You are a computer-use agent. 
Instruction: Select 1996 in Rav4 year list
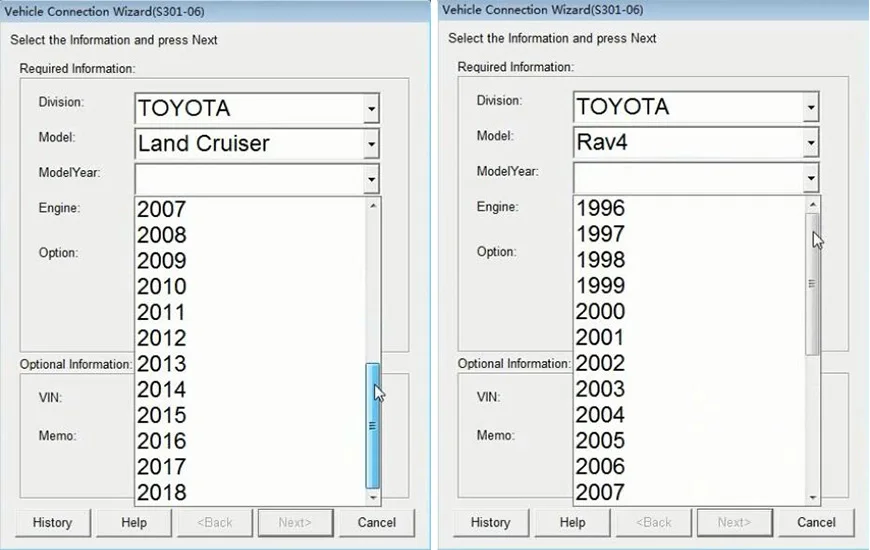[689, 208]
